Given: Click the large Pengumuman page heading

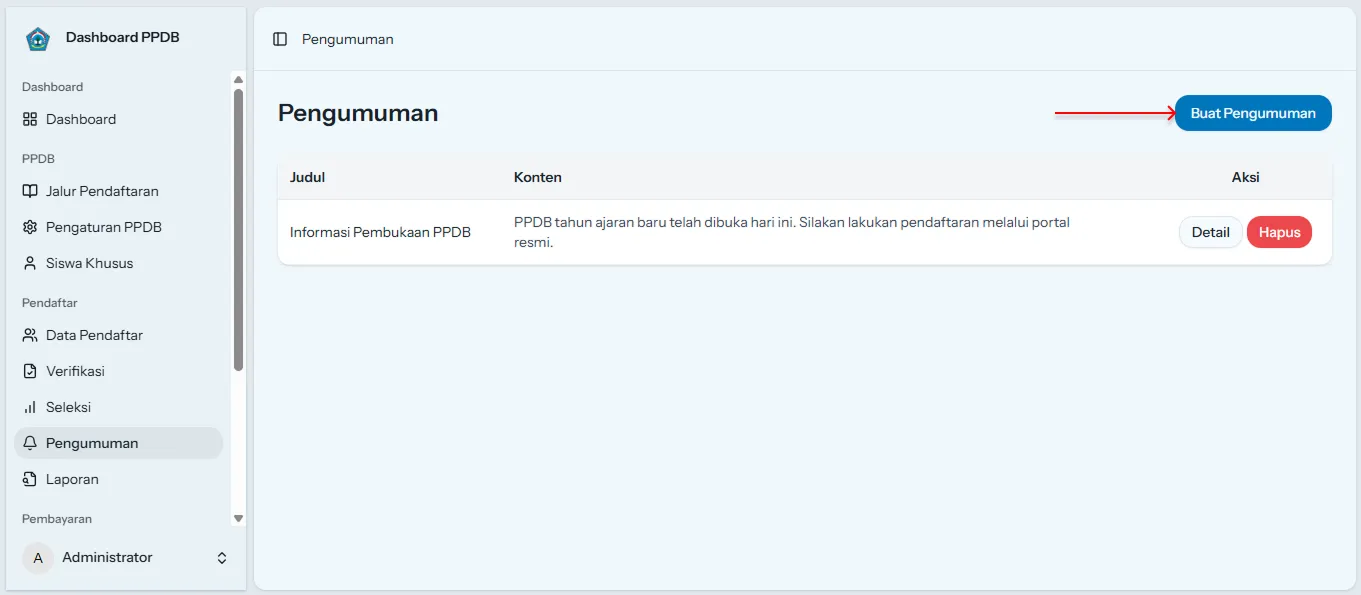Looking at the screenshot, I should pos(358,113).
